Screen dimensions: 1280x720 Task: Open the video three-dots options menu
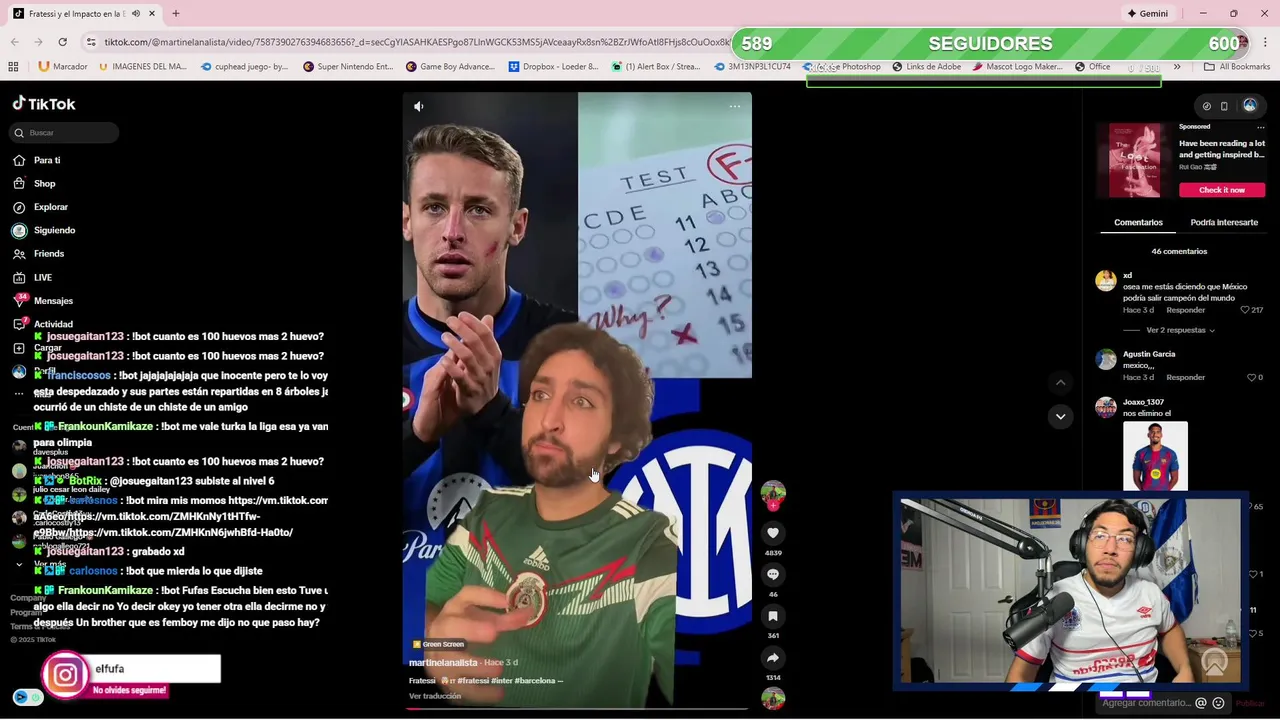click(735, 106)
